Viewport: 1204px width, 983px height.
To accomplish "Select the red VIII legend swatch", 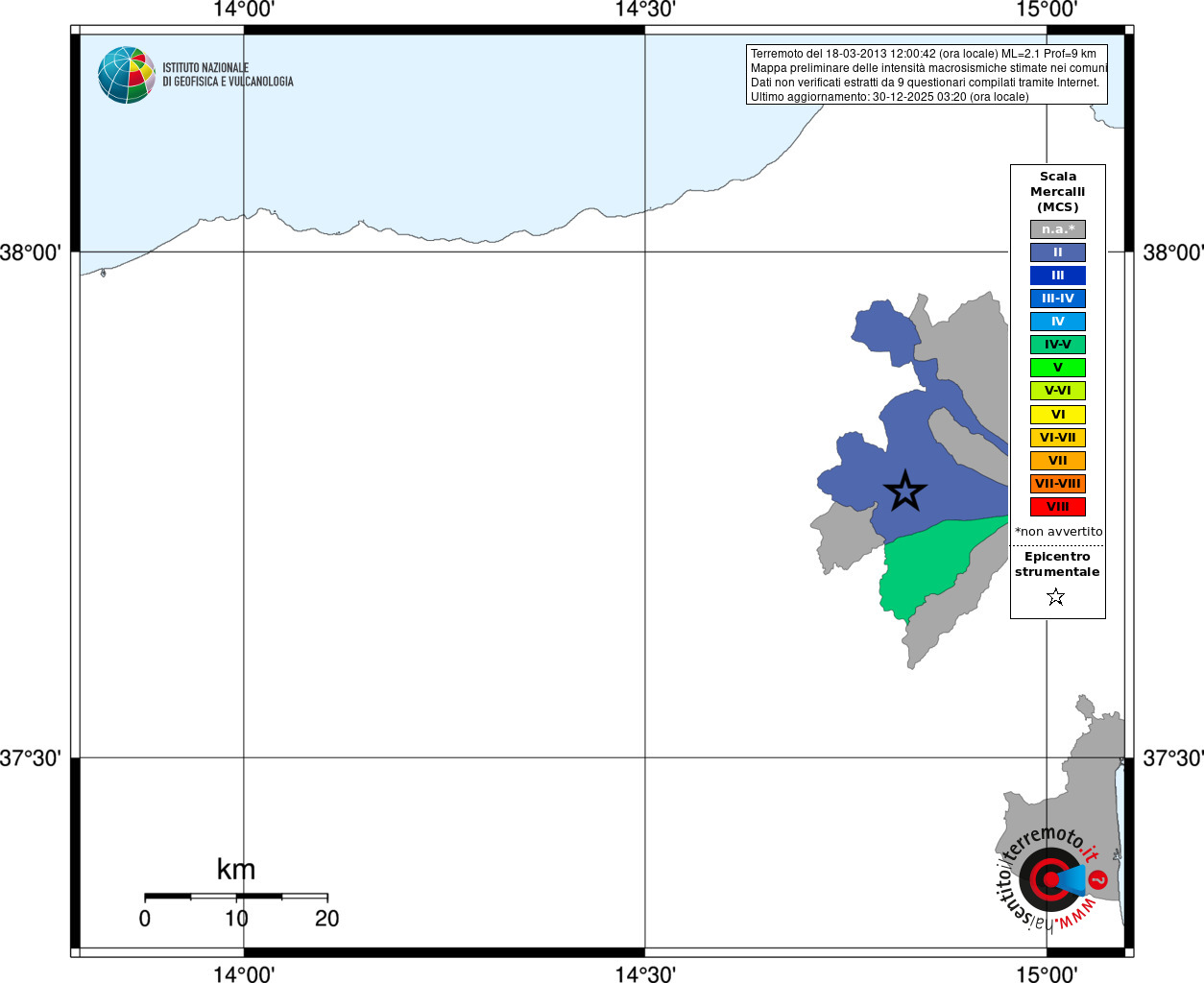I will click(1058, 507).
